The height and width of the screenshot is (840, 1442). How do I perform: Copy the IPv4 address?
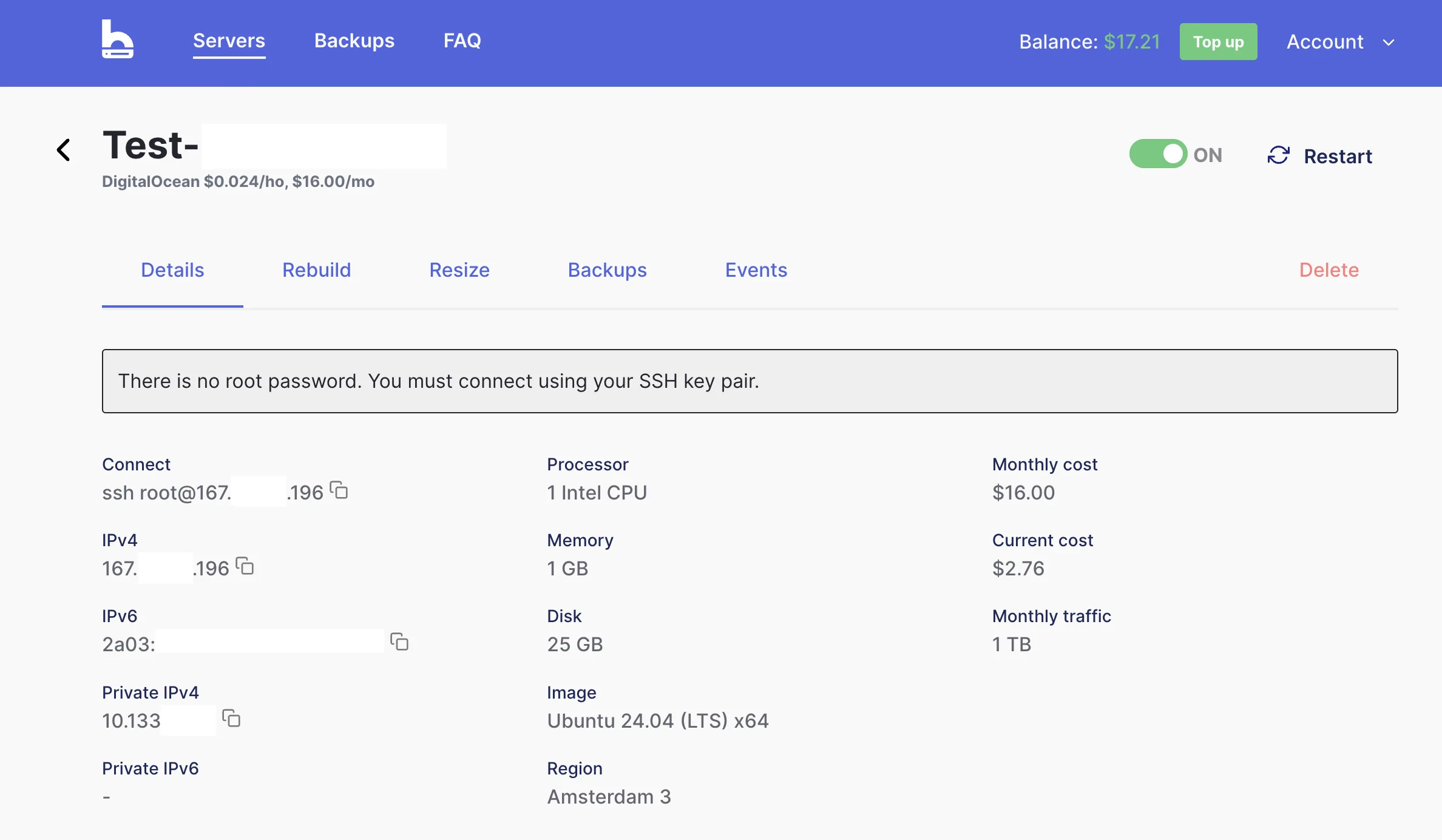click(245, 566)
